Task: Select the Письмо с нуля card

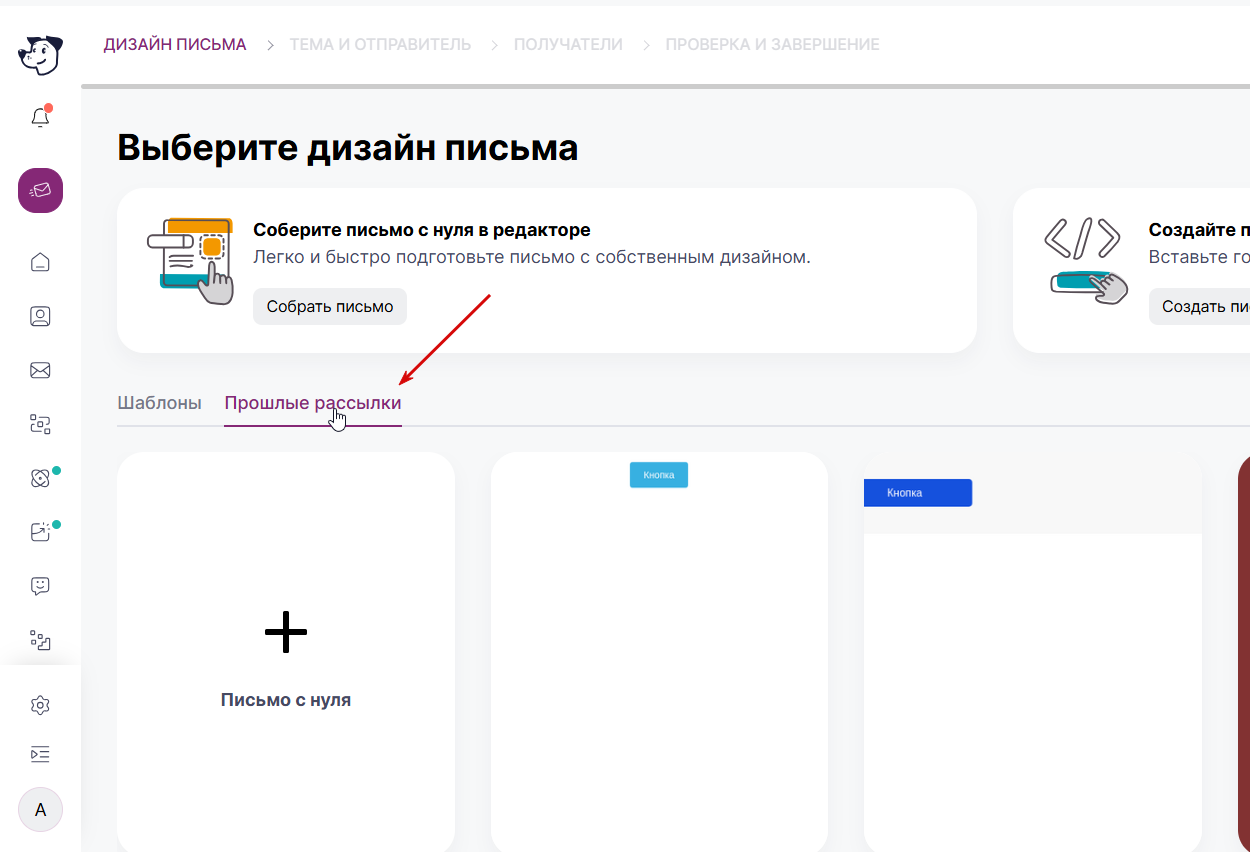Action: [286, 652]
